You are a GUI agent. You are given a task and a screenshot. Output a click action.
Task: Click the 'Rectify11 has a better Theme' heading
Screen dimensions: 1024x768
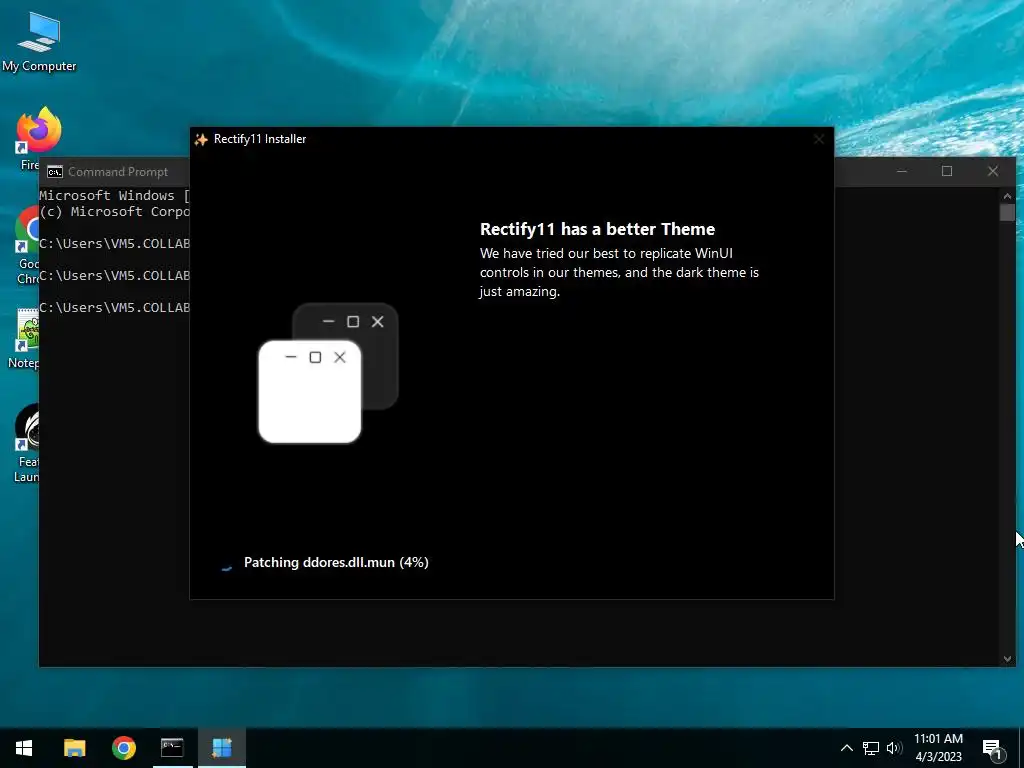[x=598, y=229]
